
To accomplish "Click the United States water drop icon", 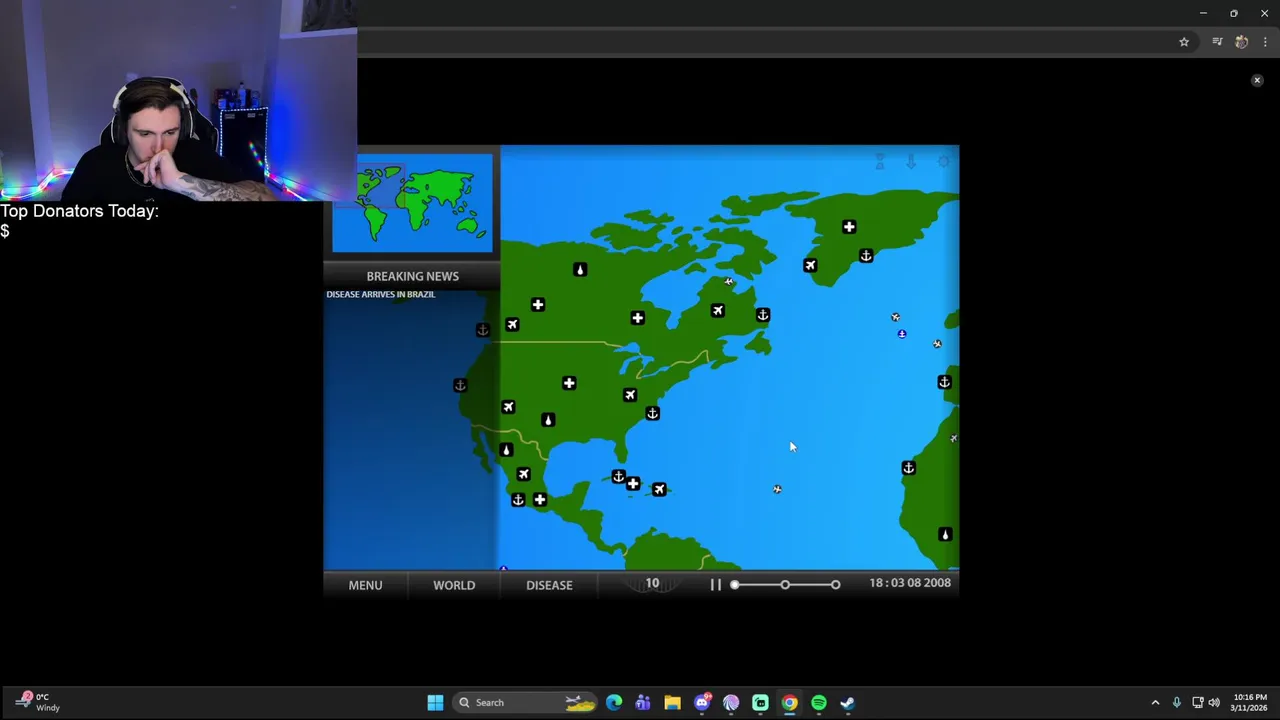I will coord(548,420).
